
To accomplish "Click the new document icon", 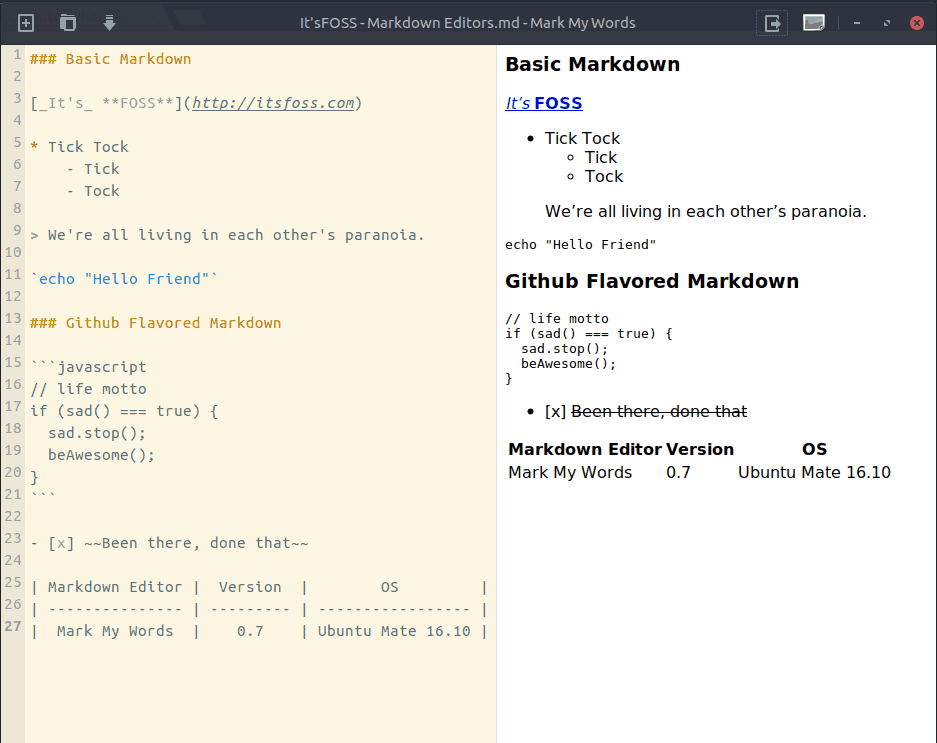I will (x=26, y=23).
